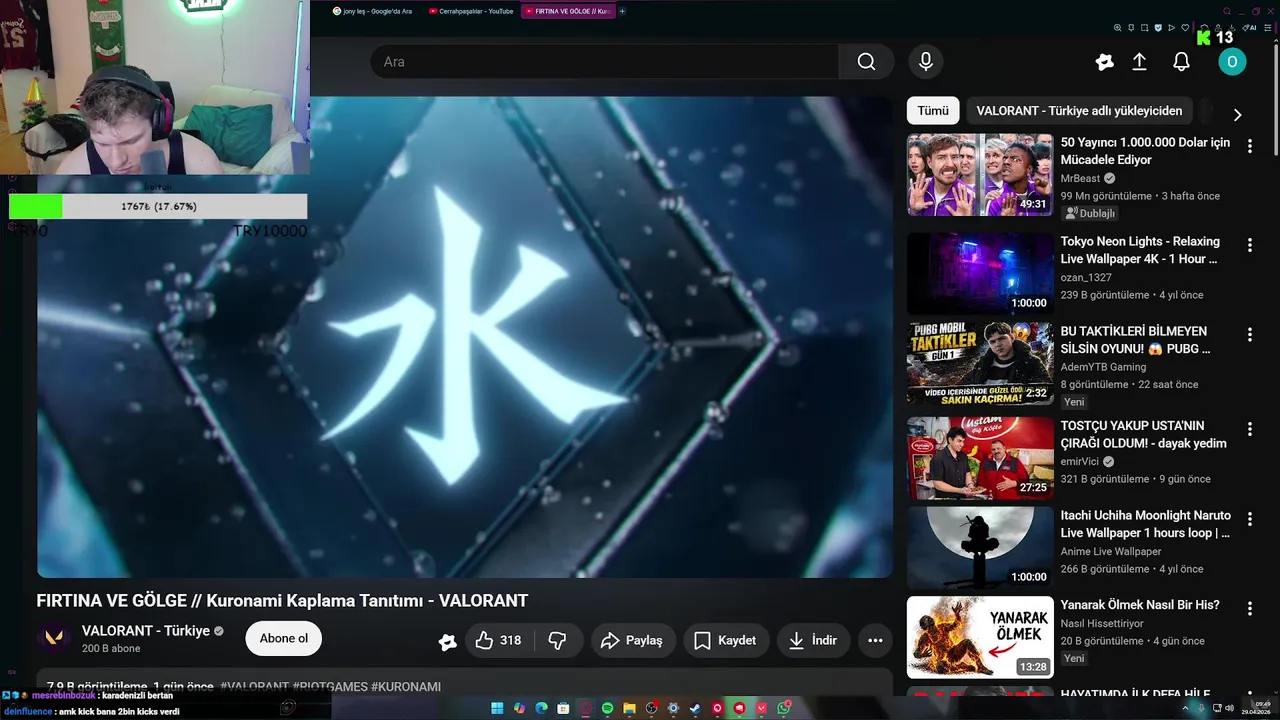
Task: Activate voice search microphone icon
Action: point(926,62)
